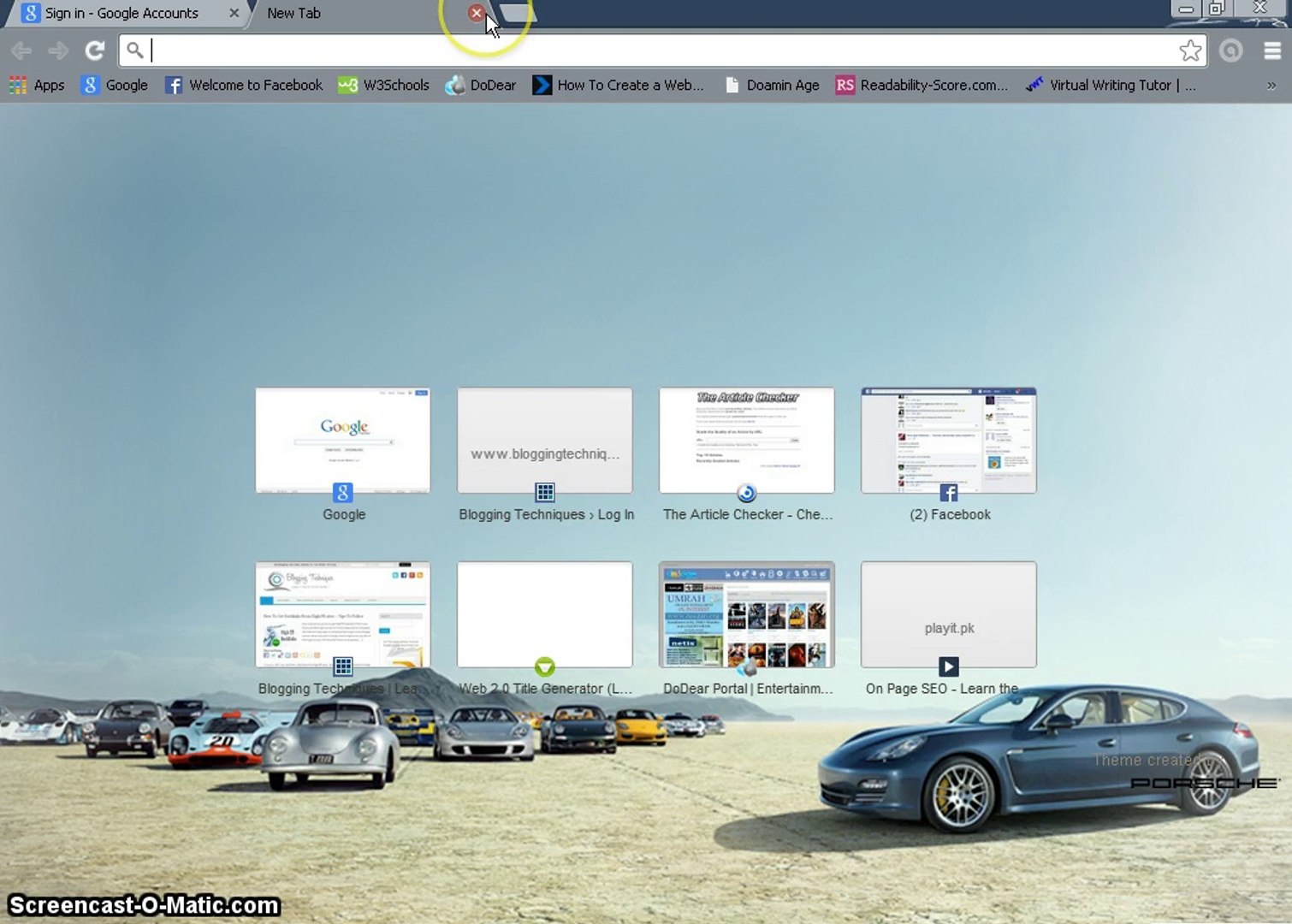
Task: Open a new tab with the tab button
Action: click(x=517, y=14)
